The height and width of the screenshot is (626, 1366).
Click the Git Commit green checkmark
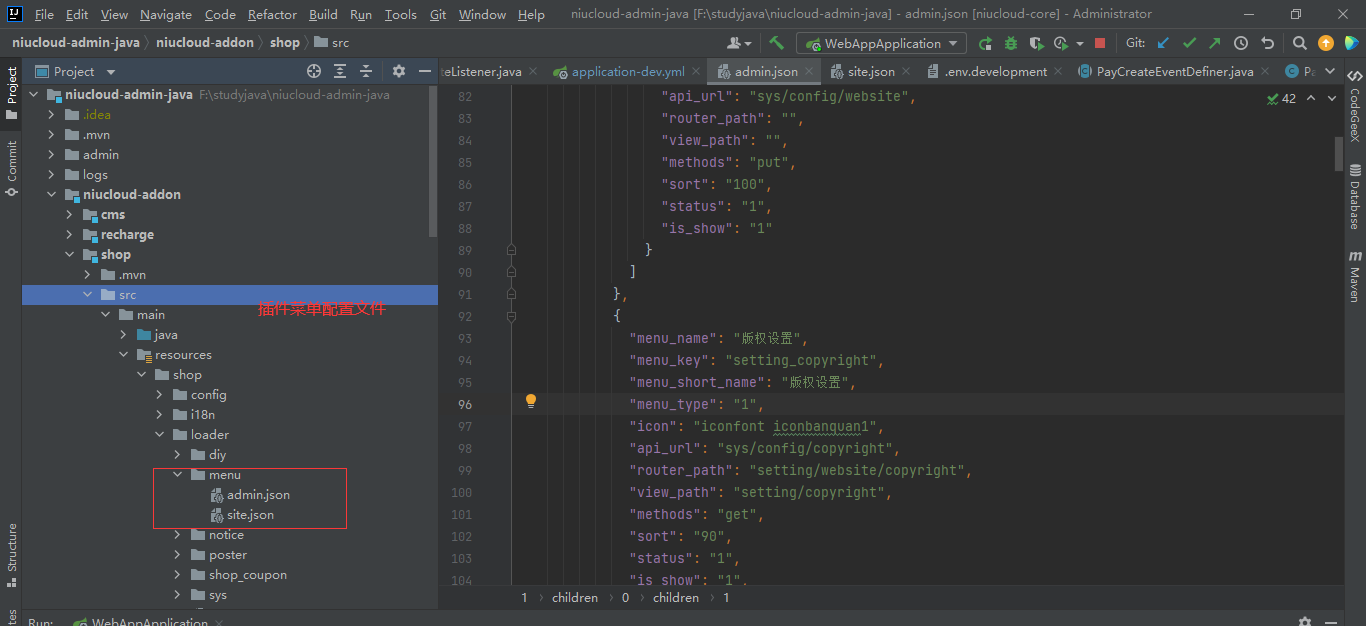1189,43
